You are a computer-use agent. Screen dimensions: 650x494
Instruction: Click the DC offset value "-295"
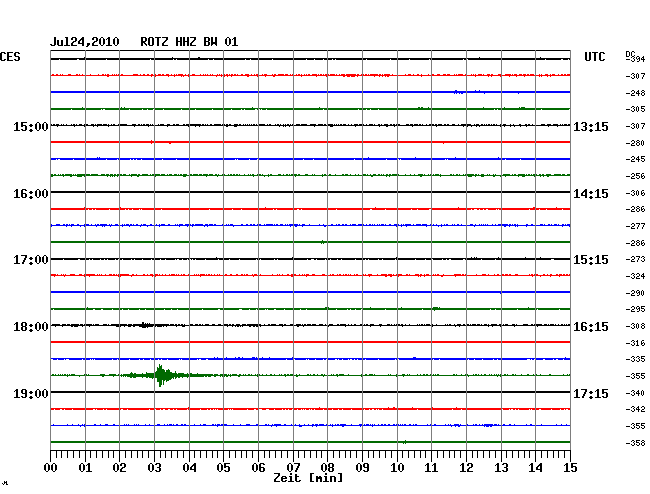(x=635, y=309)
